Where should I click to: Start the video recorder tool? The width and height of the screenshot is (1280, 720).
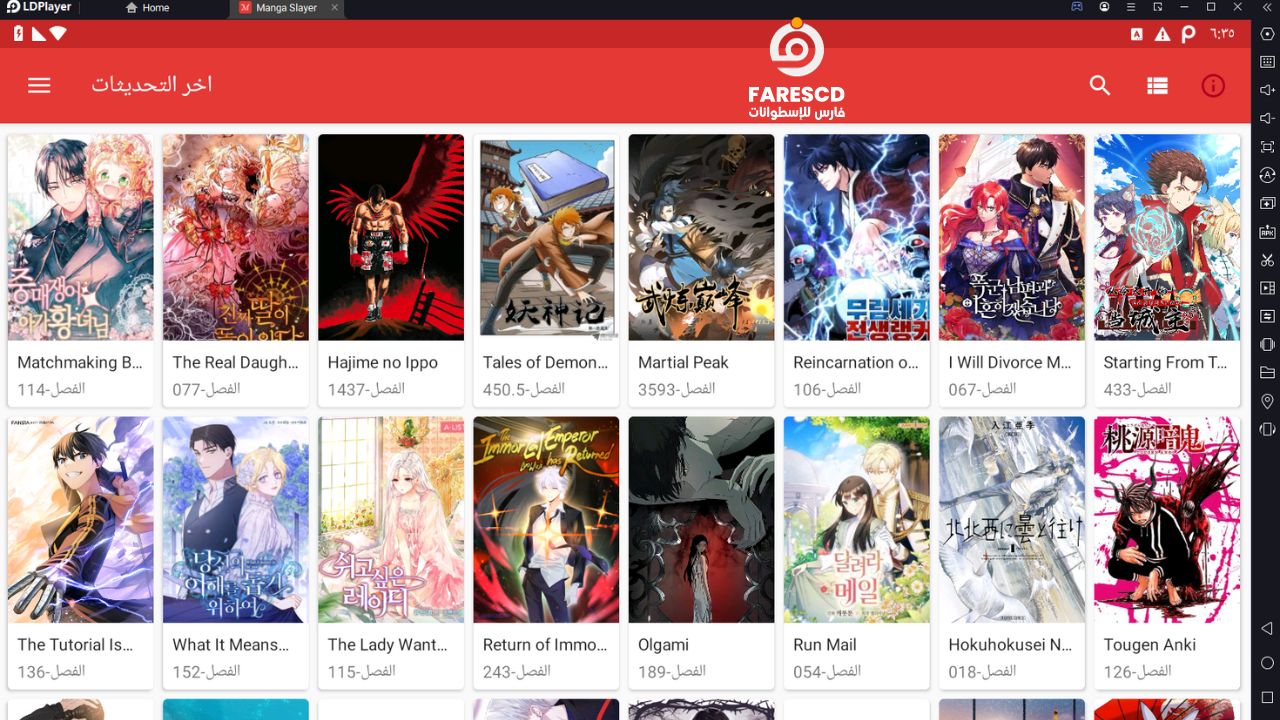pyautogui.click(x=1267, y=288)
